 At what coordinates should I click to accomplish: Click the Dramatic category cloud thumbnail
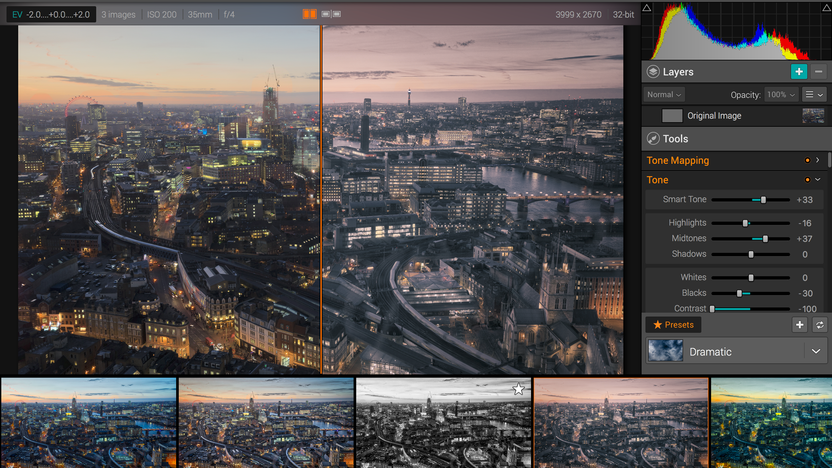pos(665,351)
